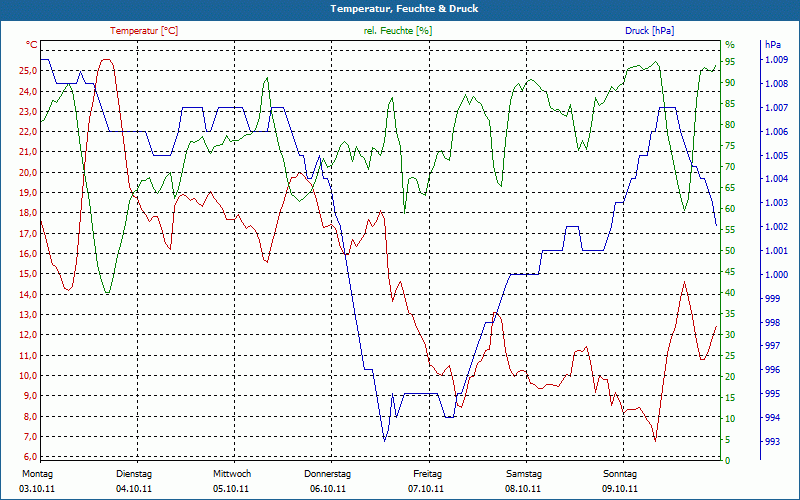Viewport: 800px width, 500px height.
Task: Click the 'Donnerstag' day label
Action: 328,474
